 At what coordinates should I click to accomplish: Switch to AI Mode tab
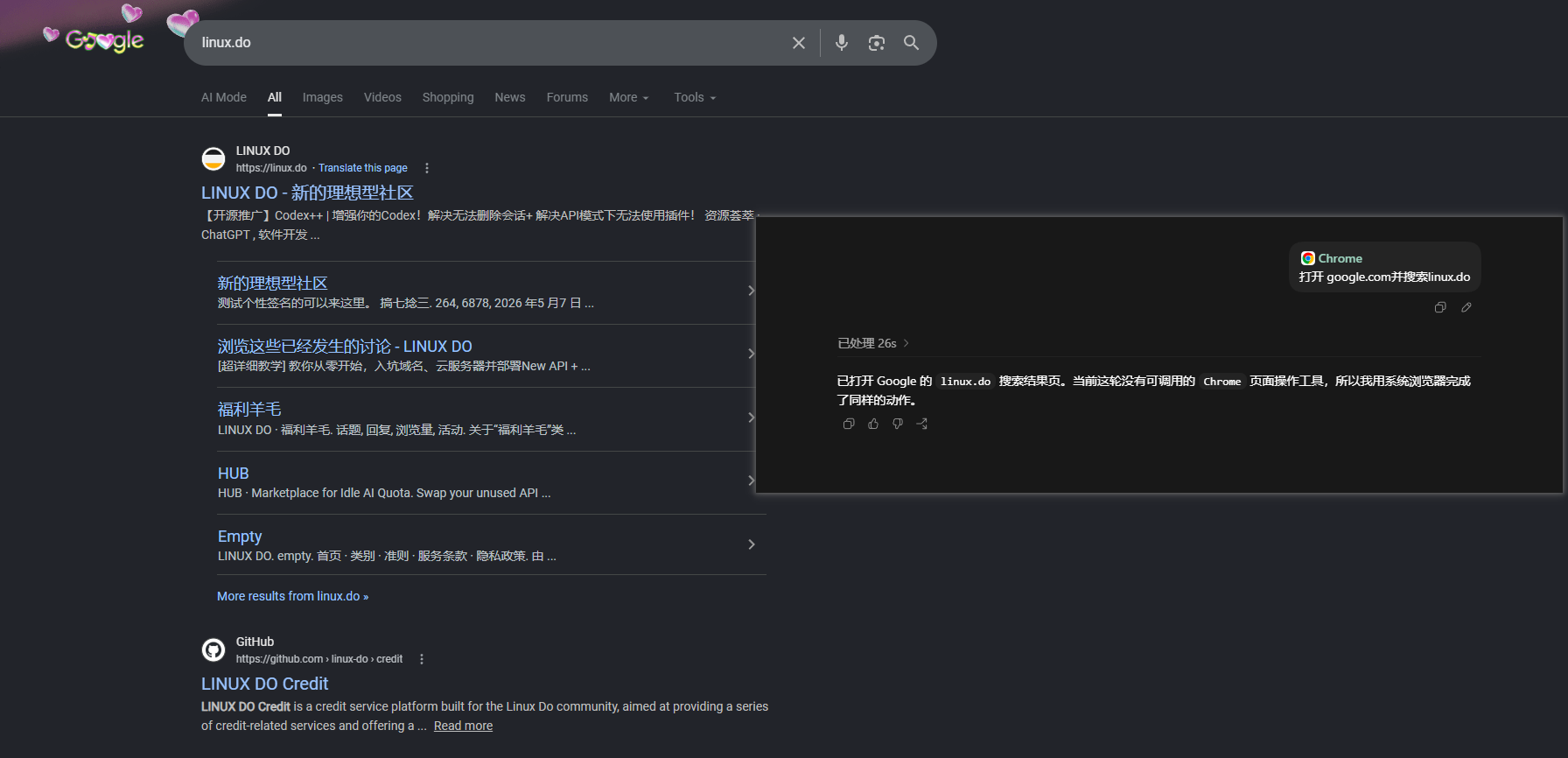[x=224, y=97]
